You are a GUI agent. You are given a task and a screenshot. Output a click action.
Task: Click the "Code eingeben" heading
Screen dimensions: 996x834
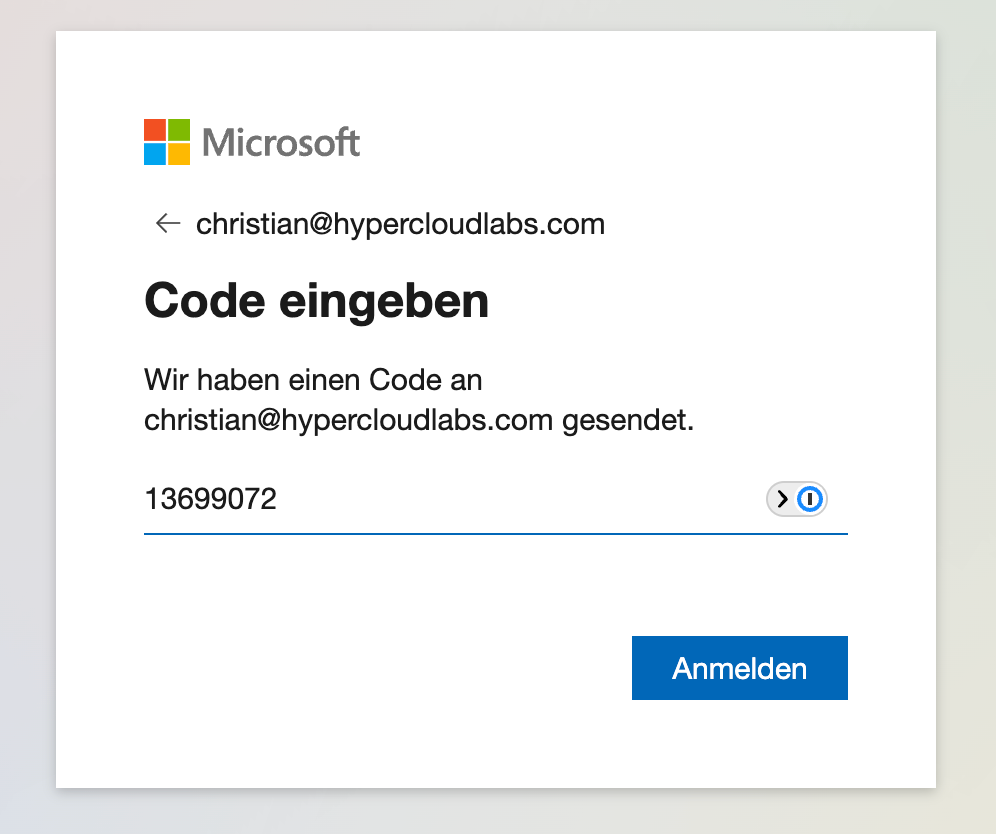tap(317, 300)
